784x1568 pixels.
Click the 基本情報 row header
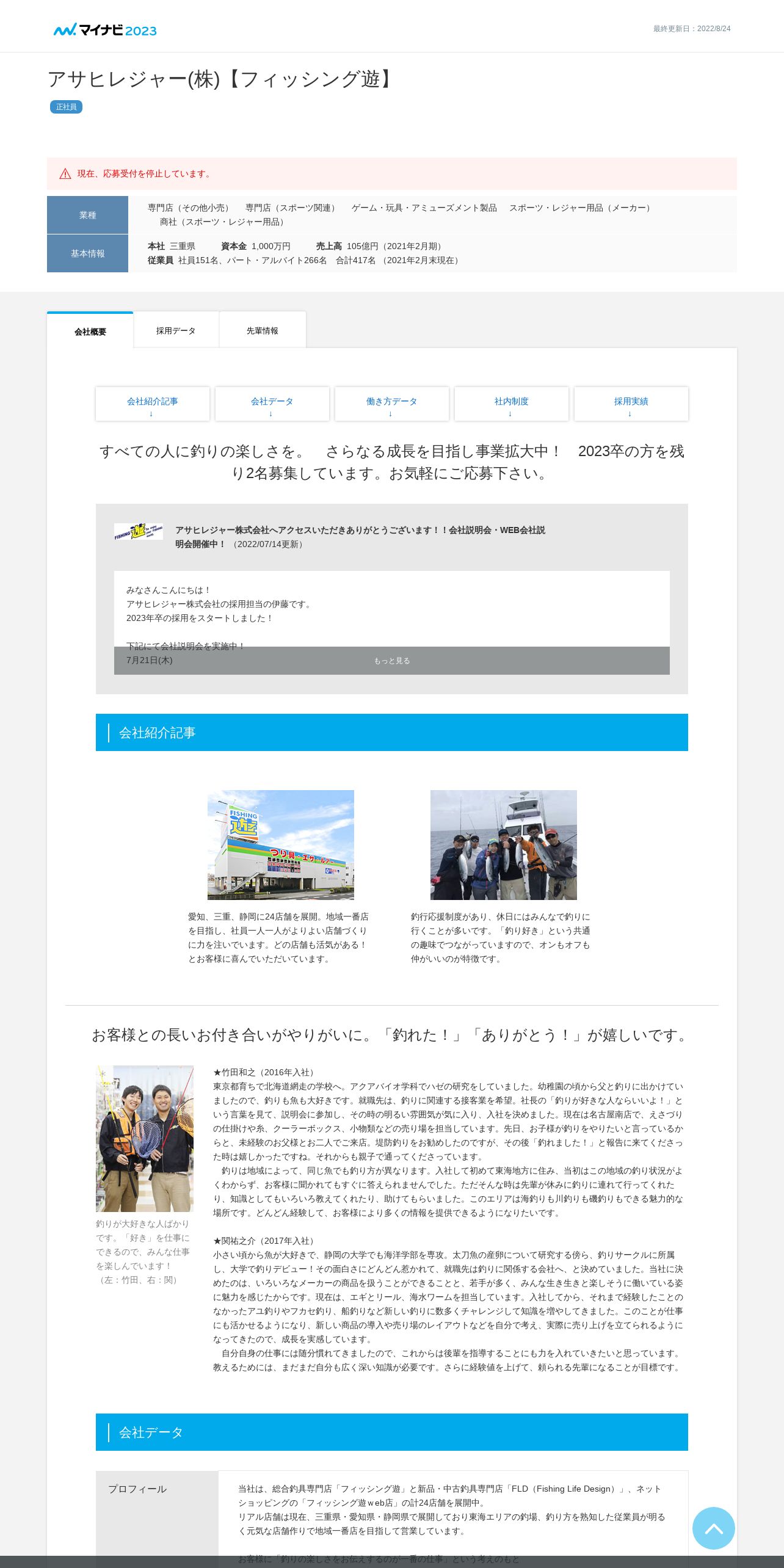[x=87, y=253]
